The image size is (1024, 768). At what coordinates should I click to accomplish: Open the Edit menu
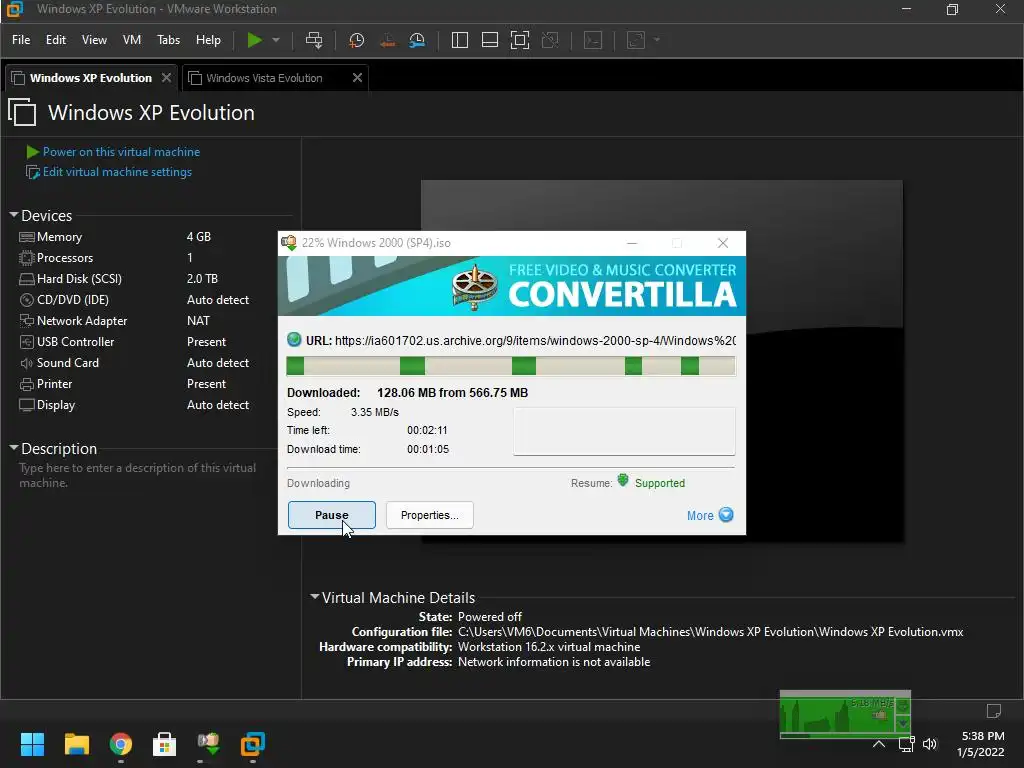pos(56,40)
